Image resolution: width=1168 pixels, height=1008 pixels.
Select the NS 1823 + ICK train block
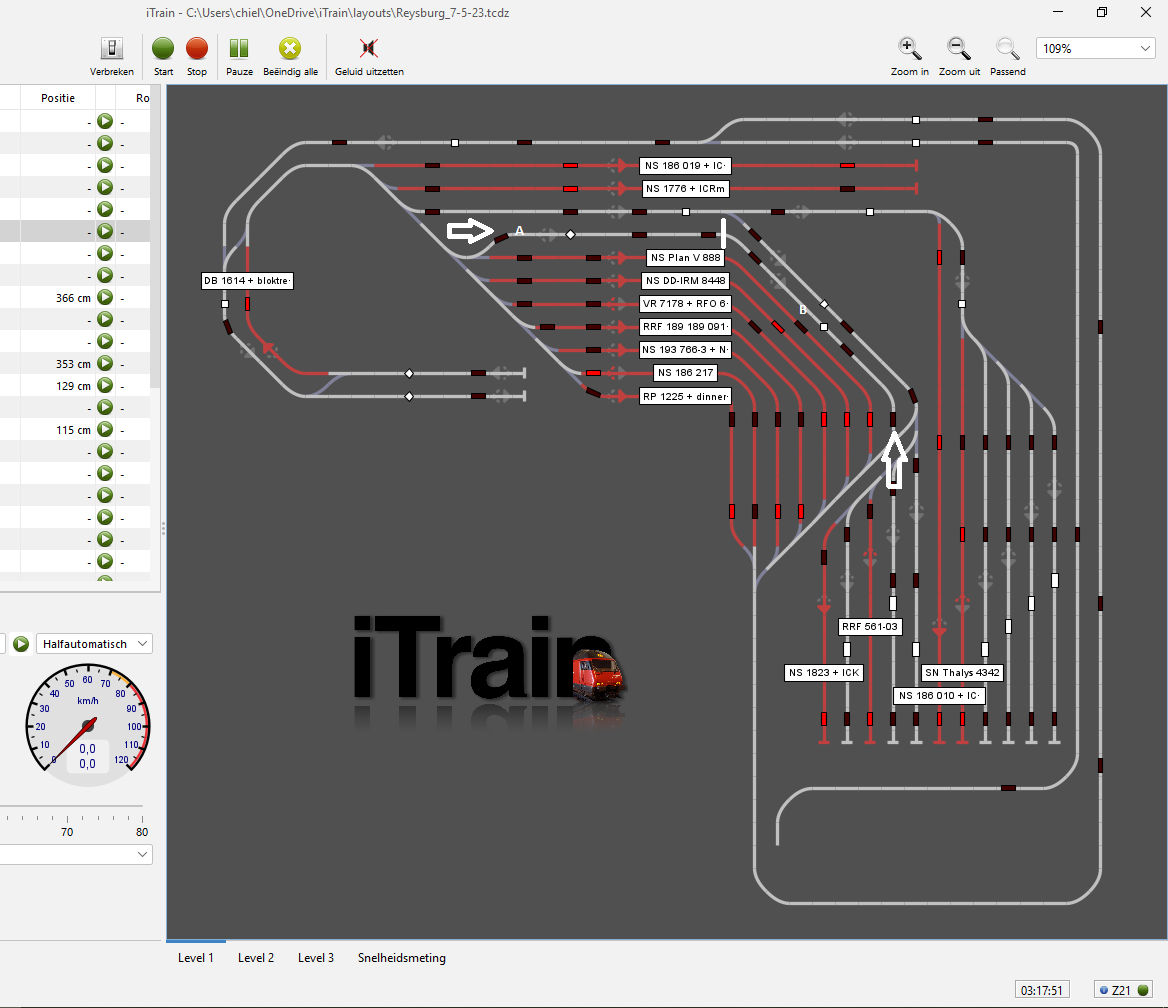click(824, 673)
